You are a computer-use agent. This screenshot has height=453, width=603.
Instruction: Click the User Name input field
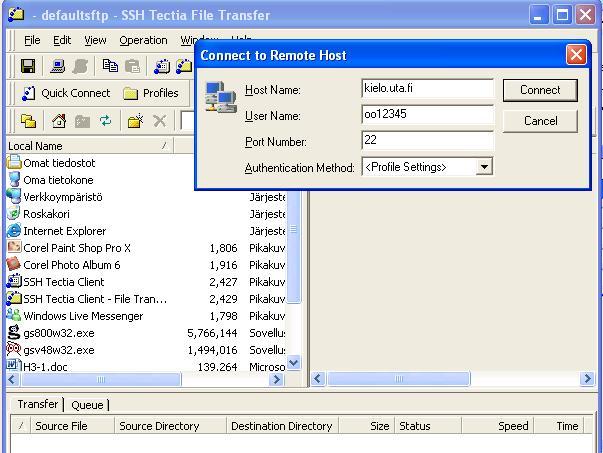pos(427,114)
